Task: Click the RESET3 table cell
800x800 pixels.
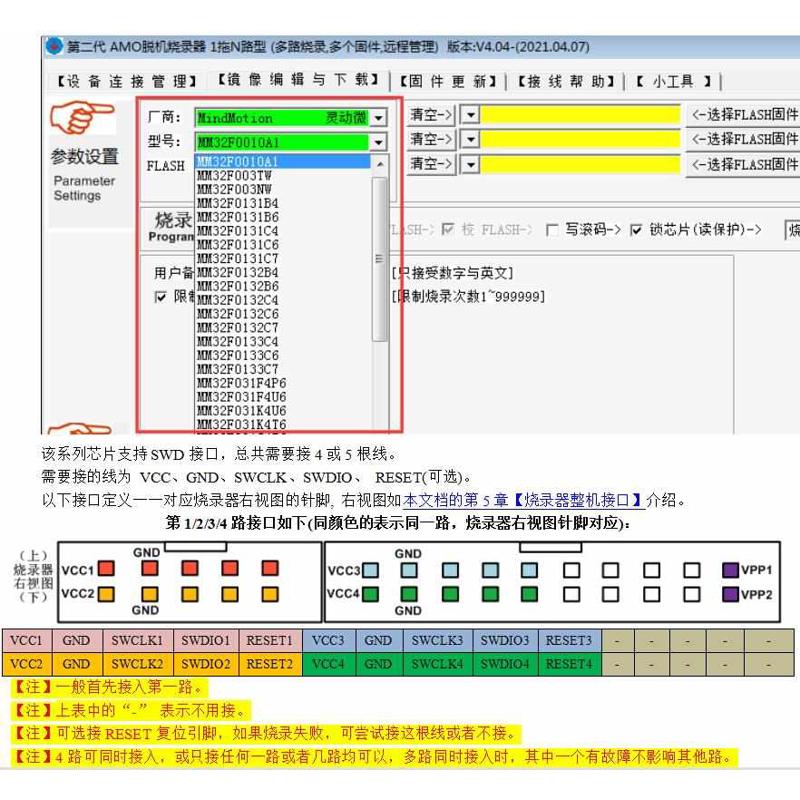Action: [569, 640]
